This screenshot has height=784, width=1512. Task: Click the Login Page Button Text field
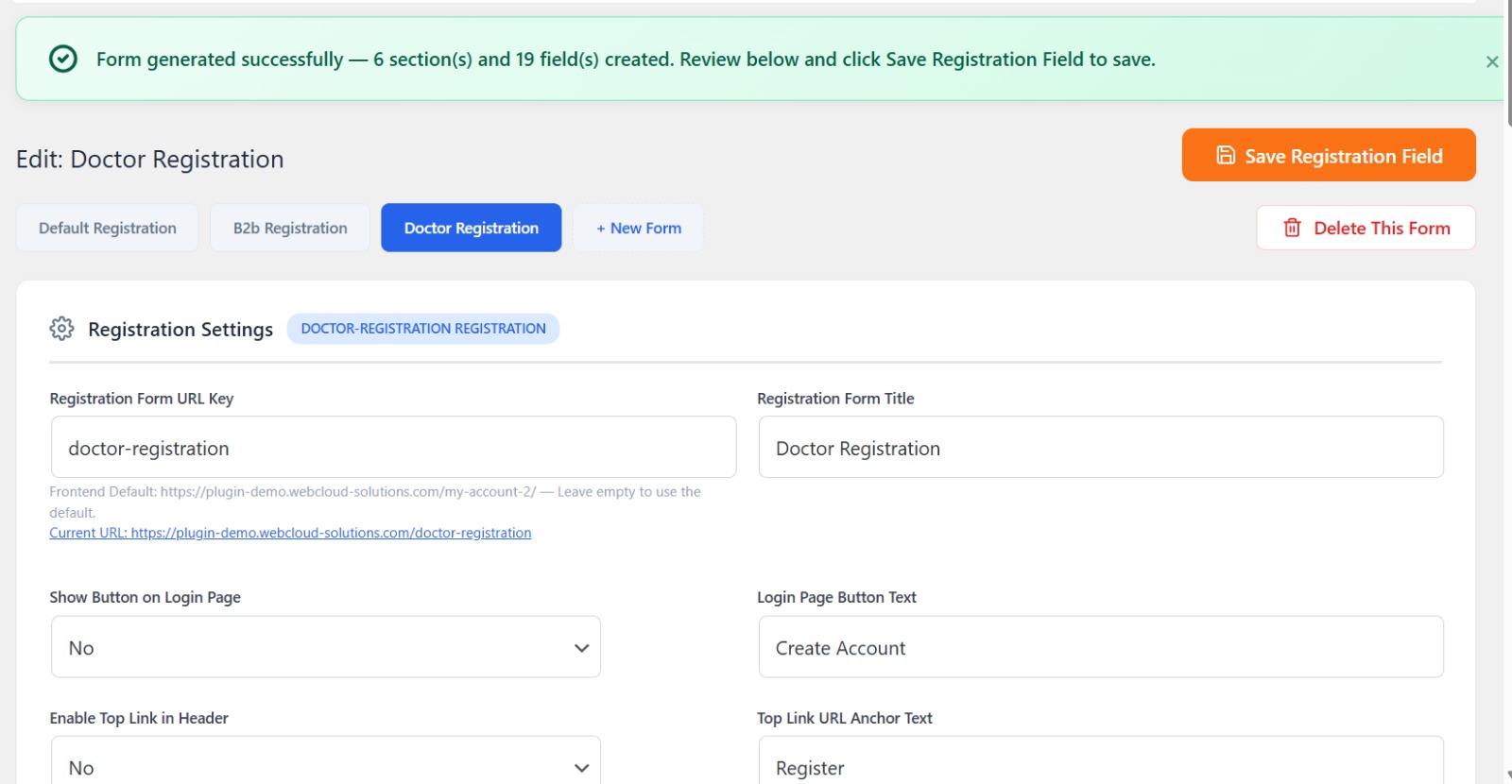pos(1099,647)
